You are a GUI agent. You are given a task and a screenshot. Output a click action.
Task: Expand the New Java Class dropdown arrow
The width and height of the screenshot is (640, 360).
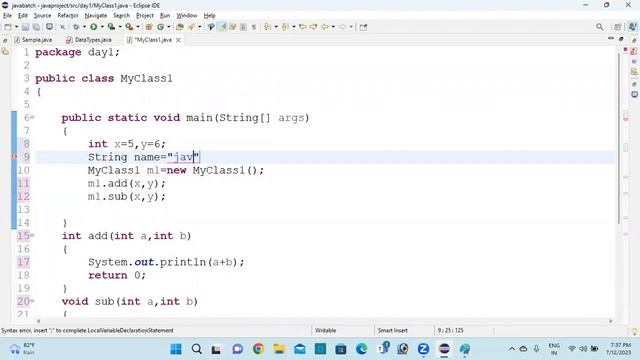tap(169, 27)
